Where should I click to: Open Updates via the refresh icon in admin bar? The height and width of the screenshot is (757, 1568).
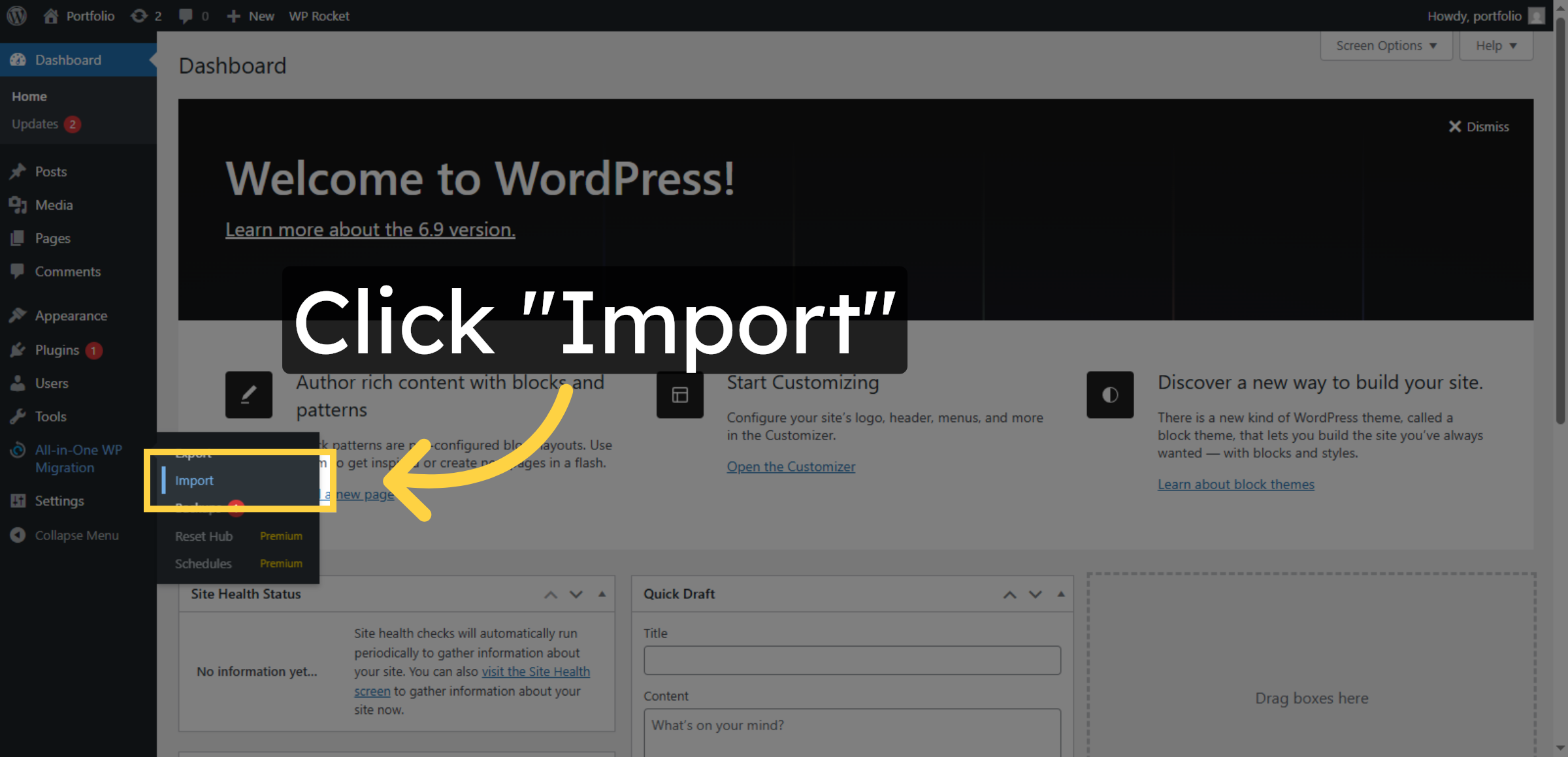coord(138,15)
